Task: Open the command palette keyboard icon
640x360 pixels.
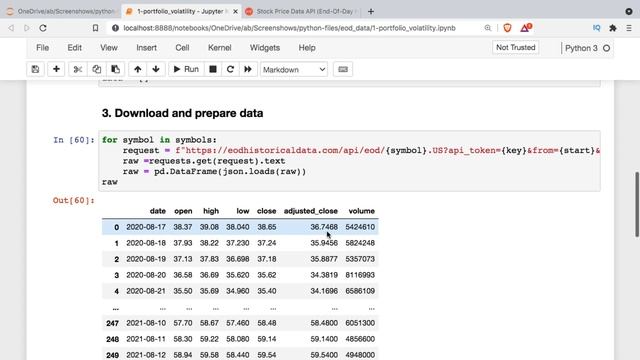Action: [x=343, y=69]
